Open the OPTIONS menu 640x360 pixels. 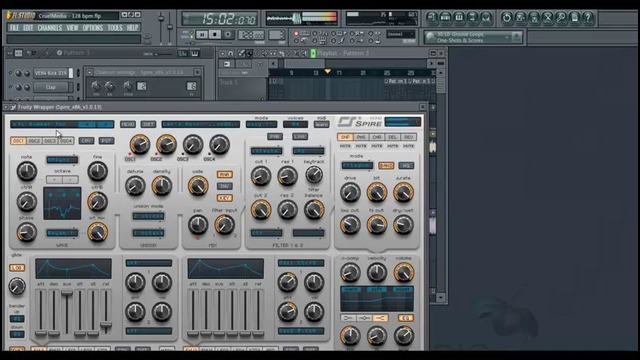click(93, 28)
